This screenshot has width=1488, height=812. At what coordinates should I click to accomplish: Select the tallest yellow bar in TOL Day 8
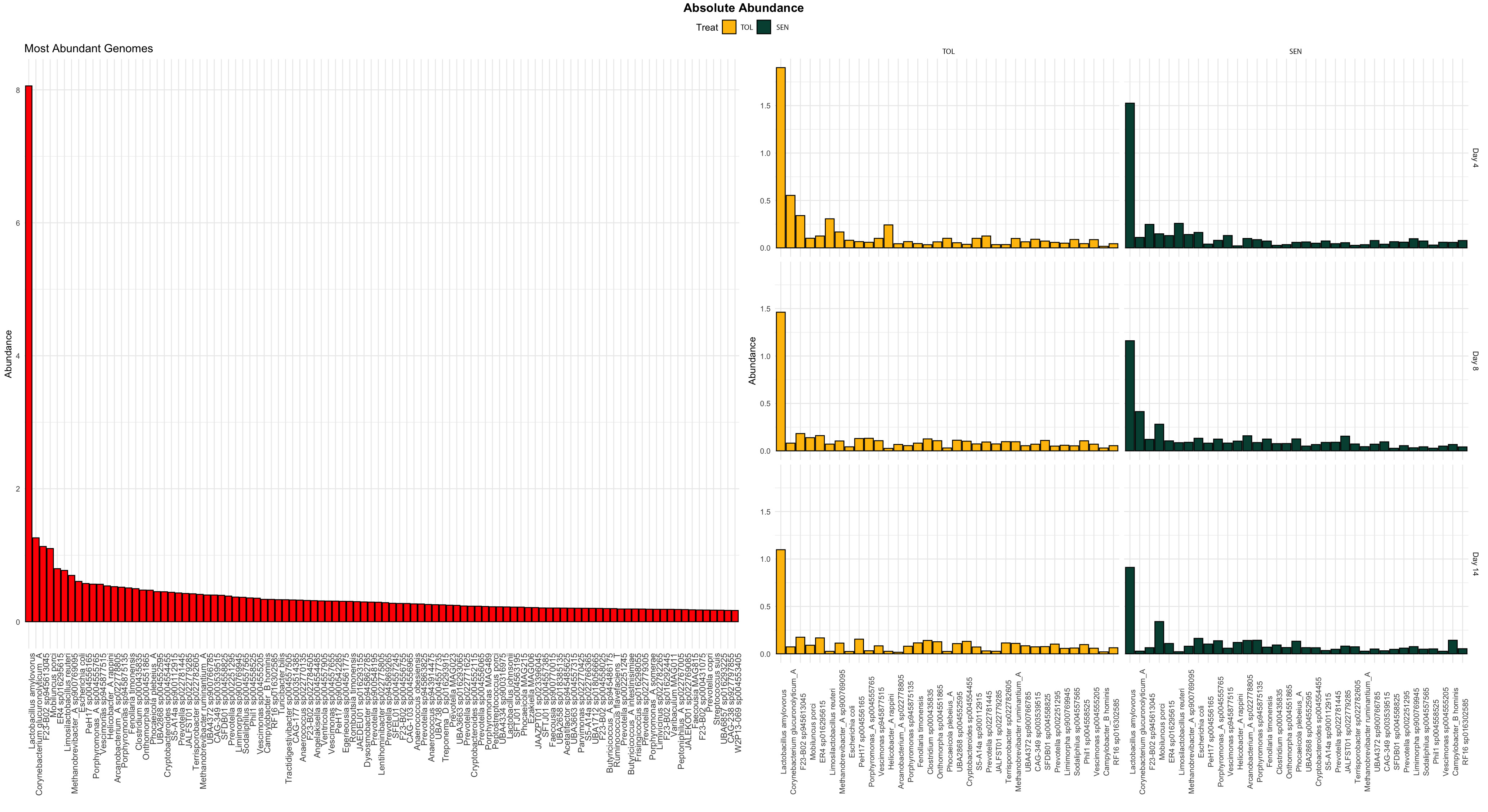point(780,381)
